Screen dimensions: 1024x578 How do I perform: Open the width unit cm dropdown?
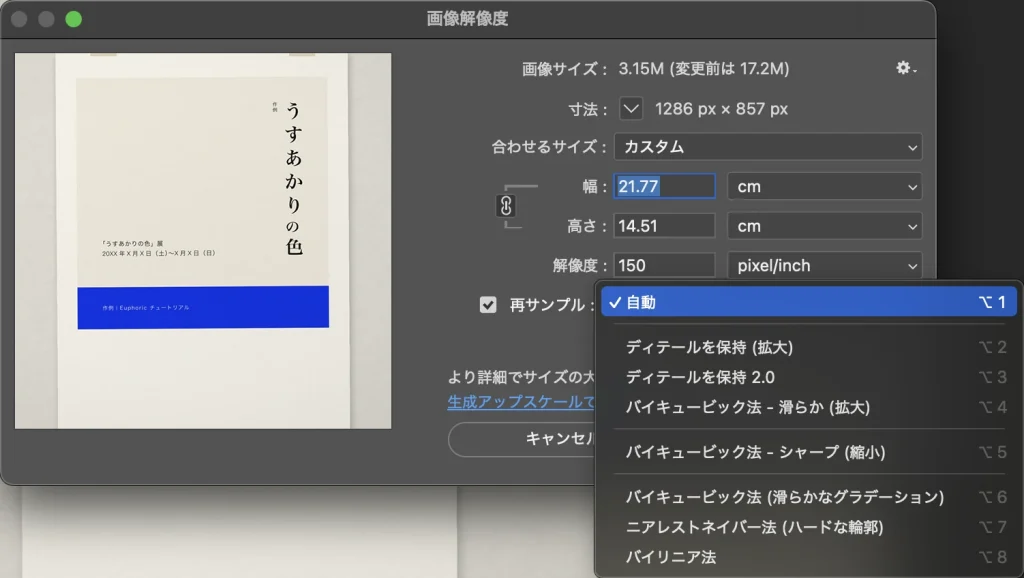click(824, 187)
